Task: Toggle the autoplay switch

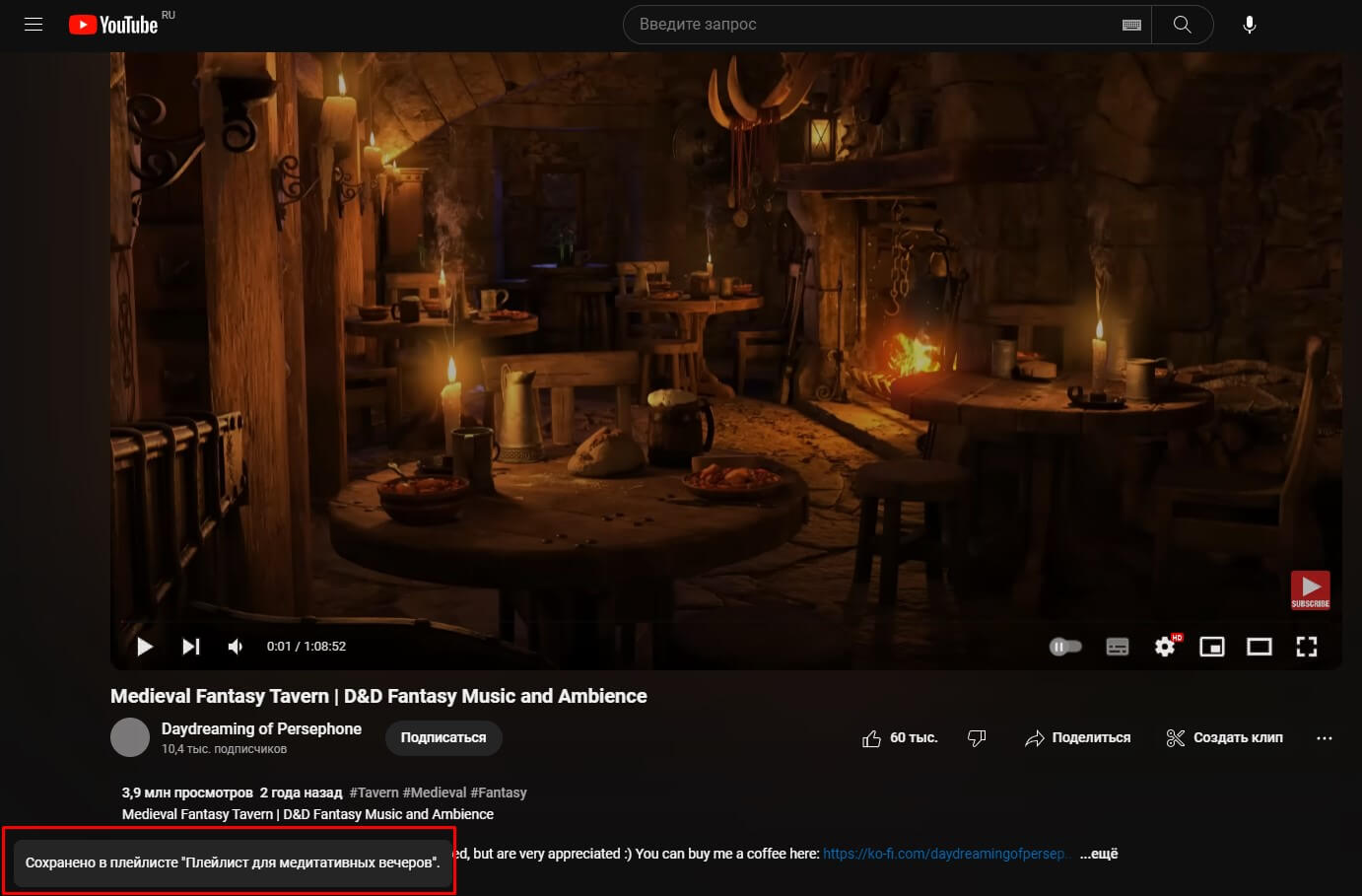Action: pyautogui.click(x=1065, y=647)
